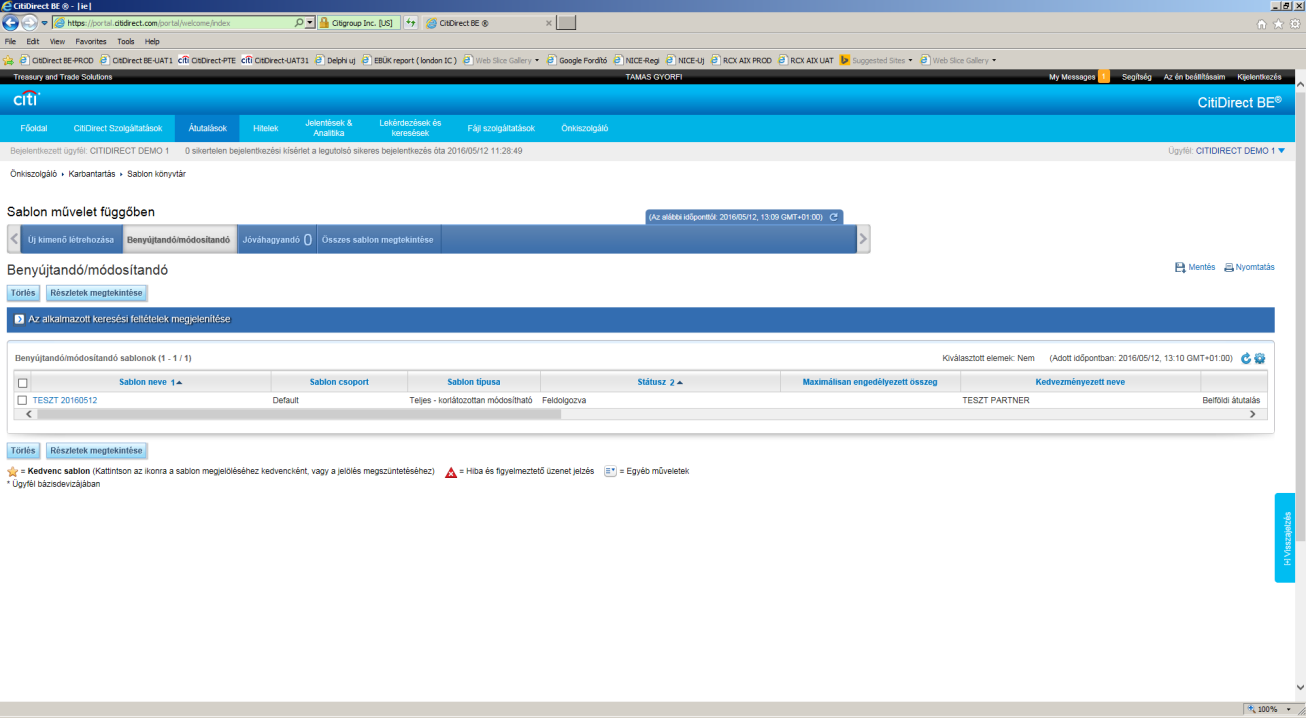The width and height of the screenshot is (1306, 718).
Task: Click the browser Back arrow button
Action: (x=11, y=22)
